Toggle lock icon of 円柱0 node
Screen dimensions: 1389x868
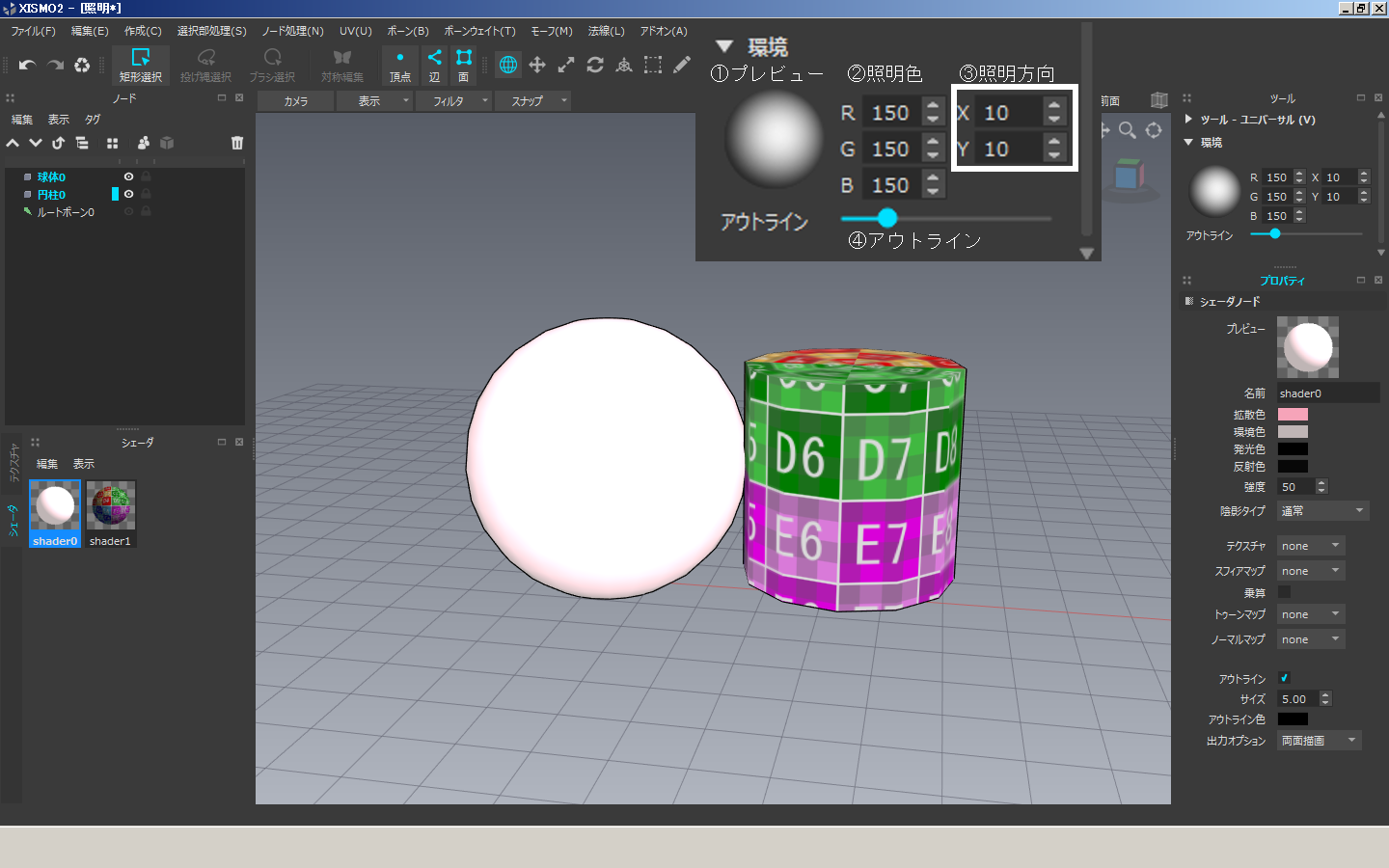147,194
